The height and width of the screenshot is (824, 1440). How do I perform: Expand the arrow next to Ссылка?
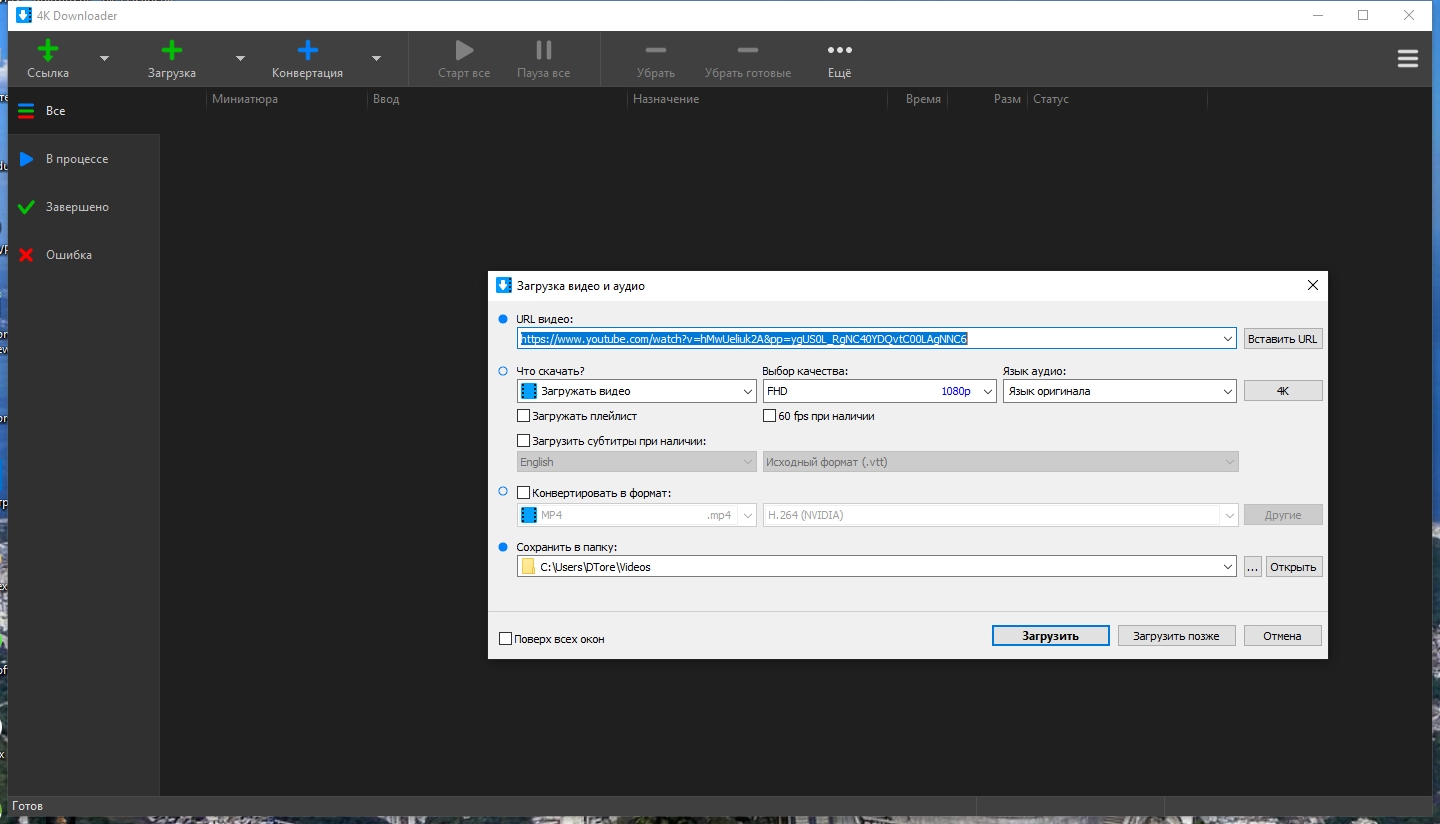[x=104, y=59]
